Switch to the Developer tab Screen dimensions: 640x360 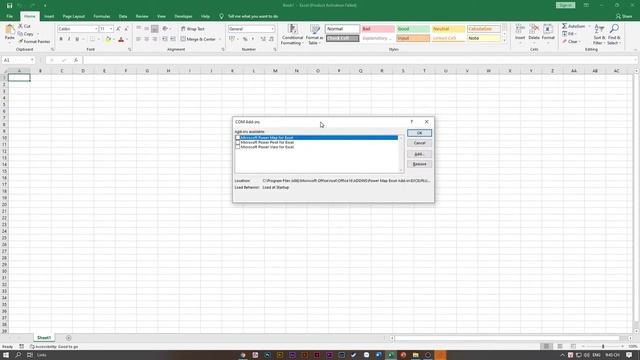(183, 16)
